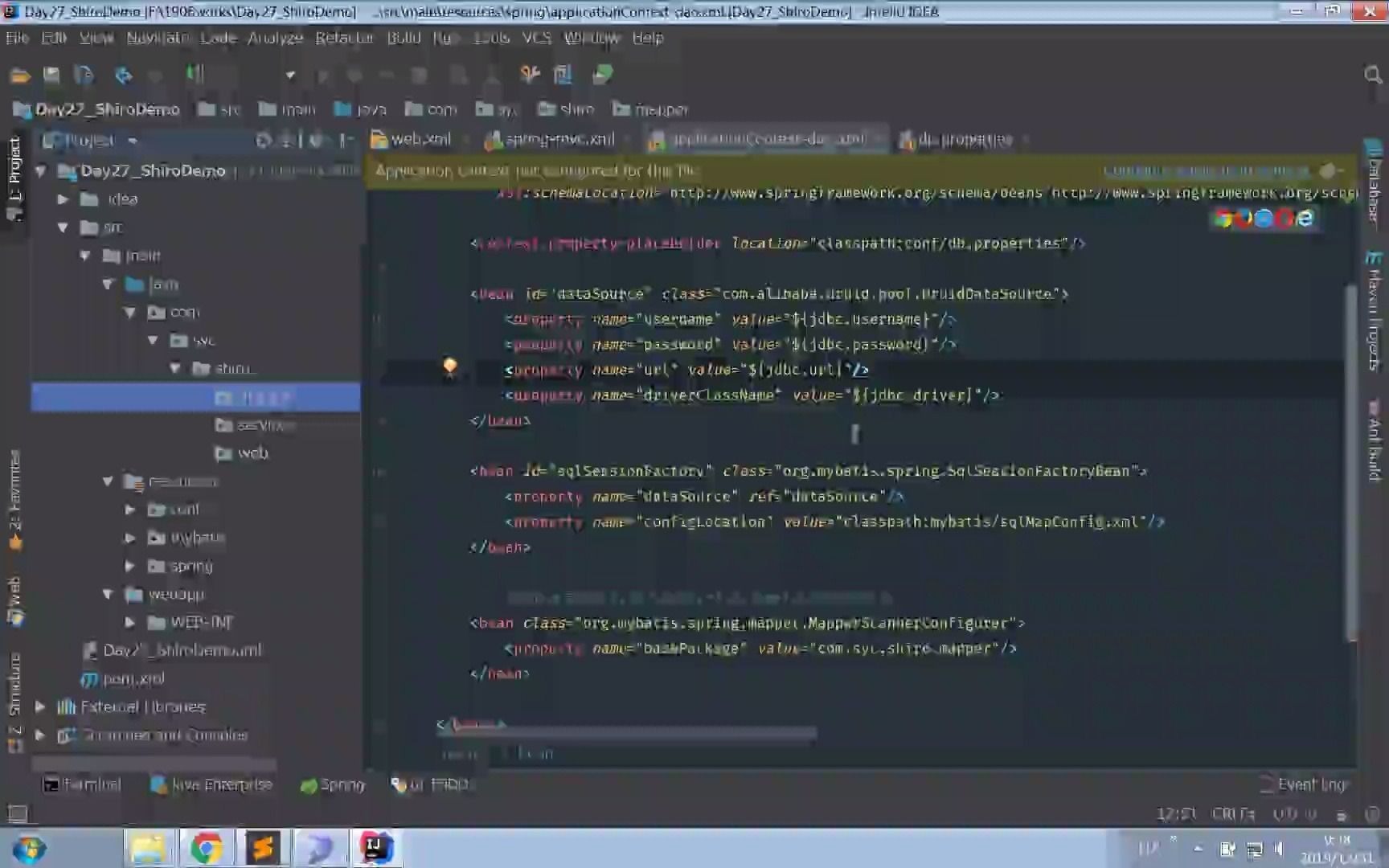Viewport: 1389px width, 868px height.
Task: Expand the WEB-INF folder node
Action: click(x=130, y=622)
